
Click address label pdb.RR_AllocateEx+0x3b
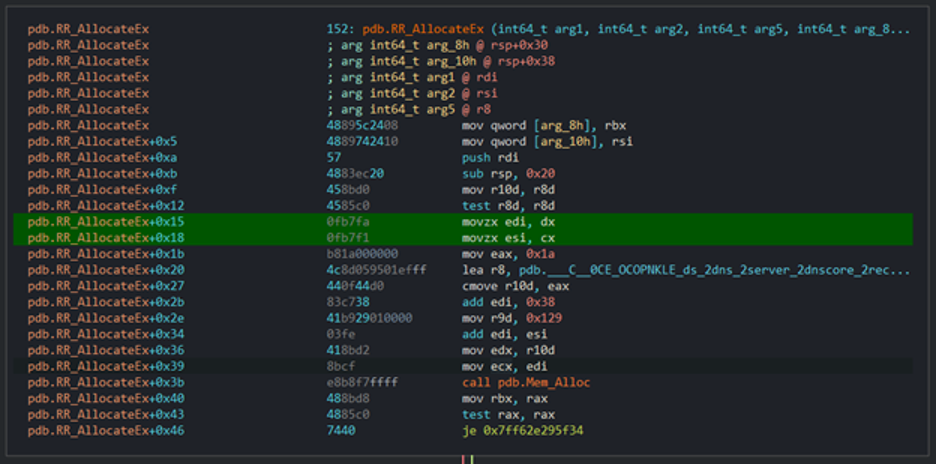click(x=89, y=382)
